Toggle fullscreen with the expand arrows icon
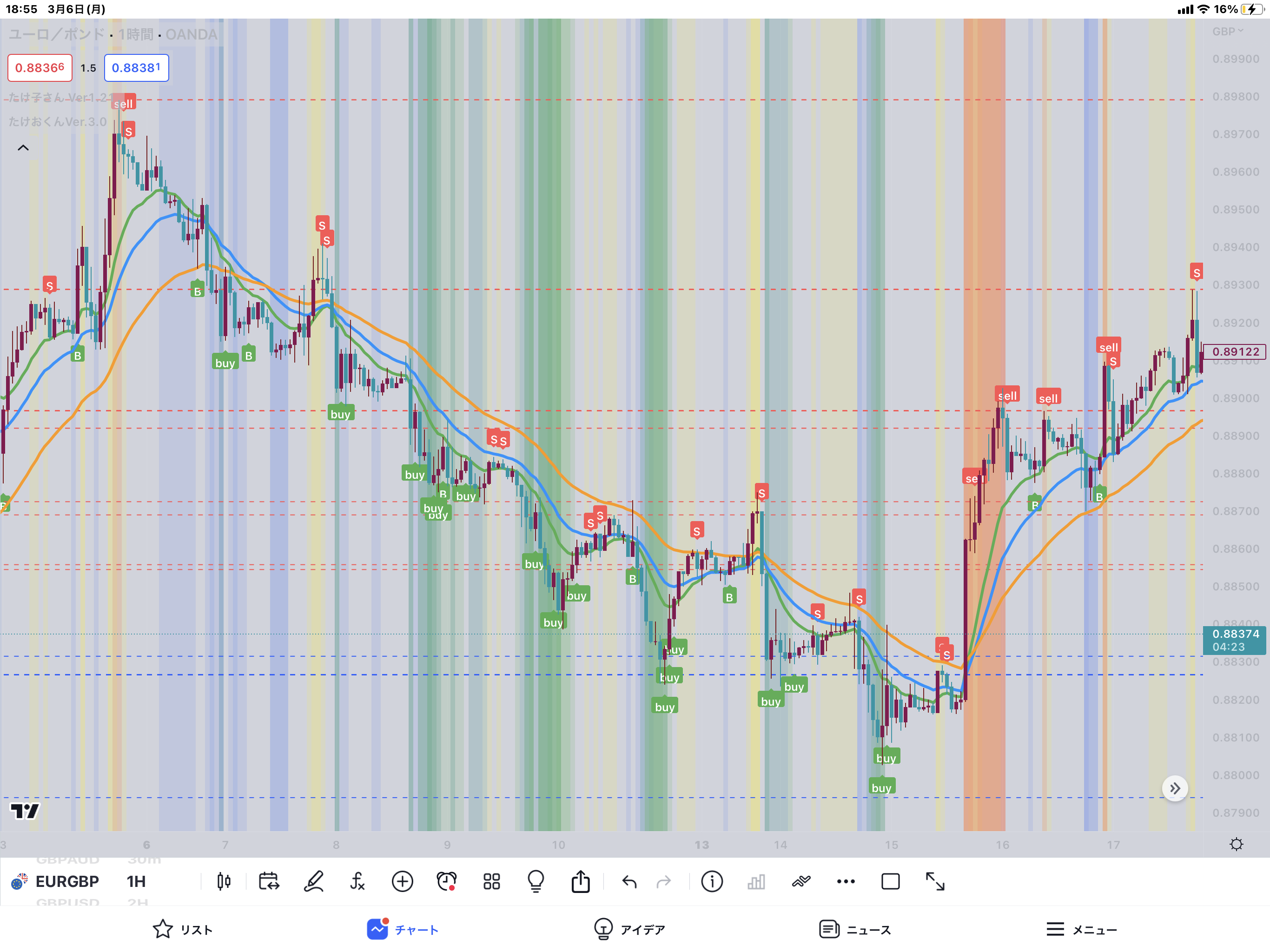1270x952 pixels. [x=935, y=881]
